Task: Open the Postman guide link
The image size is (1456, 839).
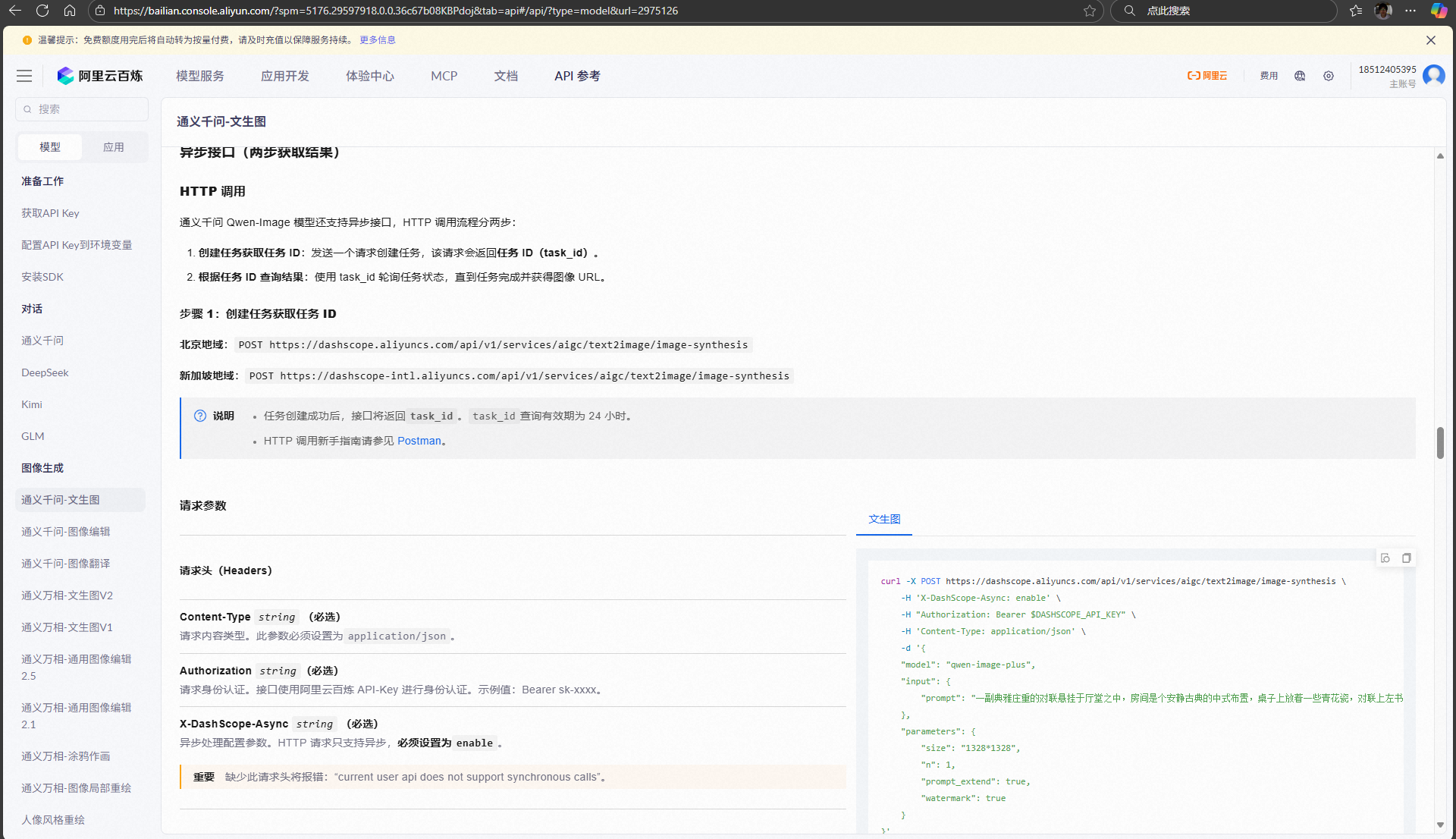Action: pyautogui.click(x=419, y=441)
